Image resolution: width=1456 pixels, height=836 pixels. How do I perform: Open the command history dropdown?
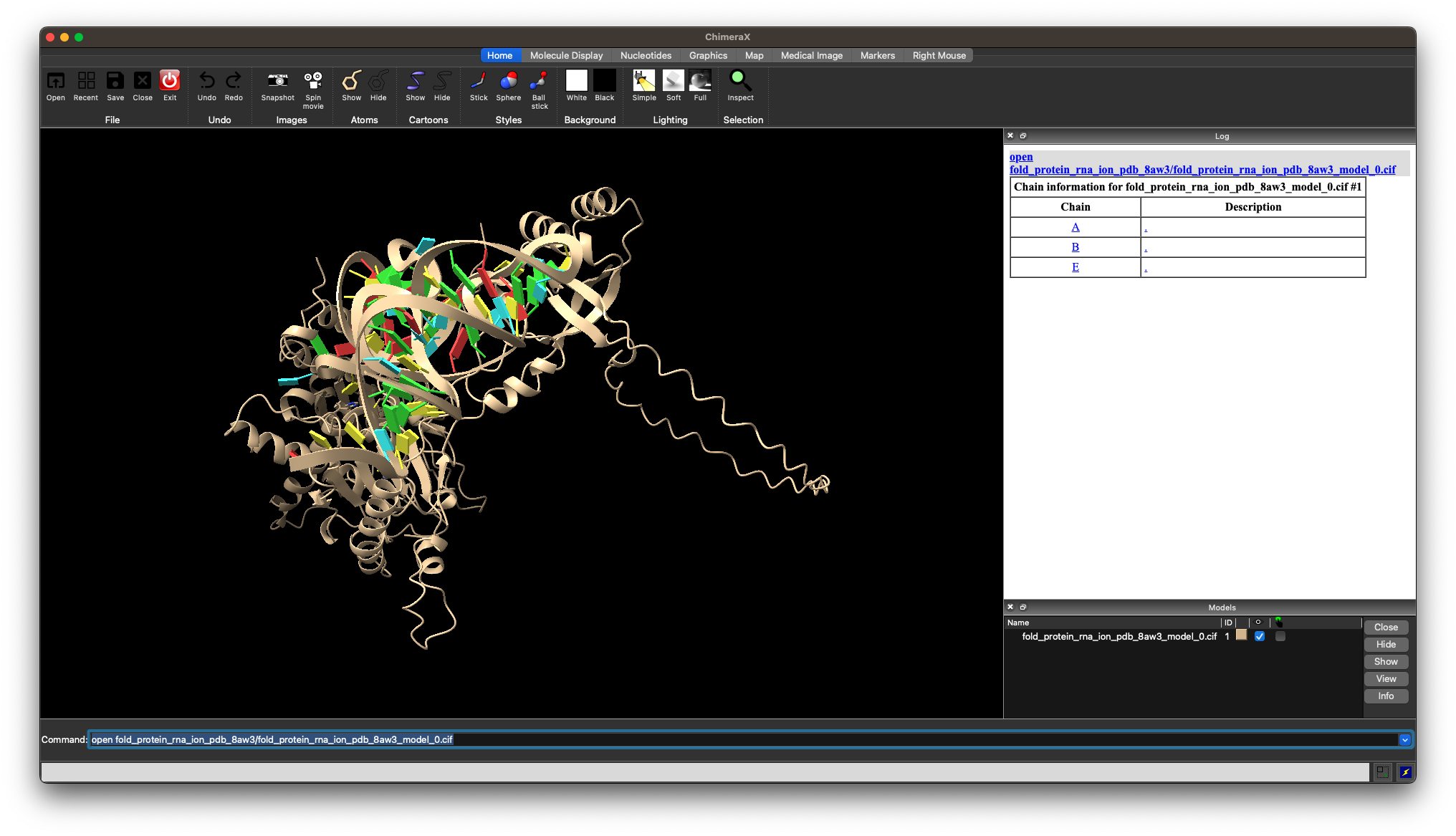click(1405, 740)
